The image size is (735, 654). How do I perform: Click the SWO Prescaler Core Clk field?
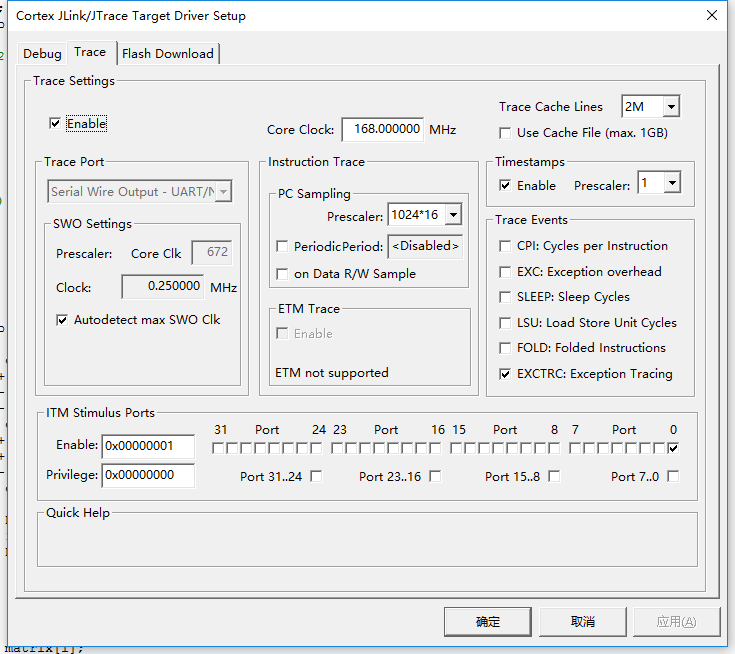[212, 252]
